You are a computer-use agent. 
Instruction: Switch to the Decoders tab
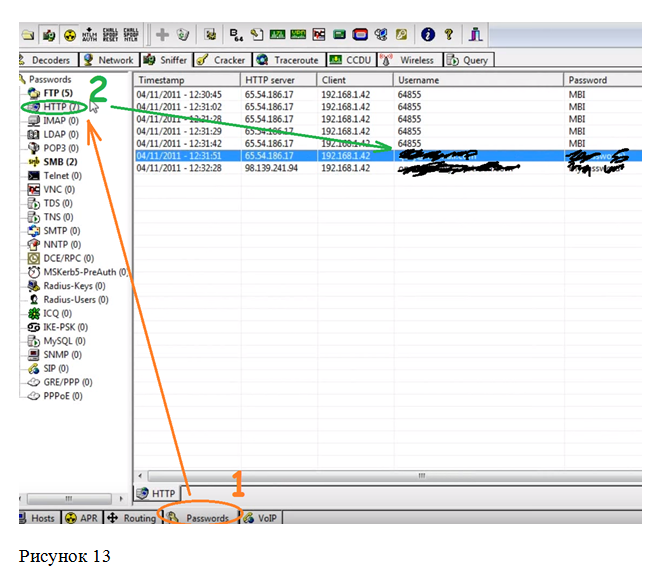pos(48,60)
